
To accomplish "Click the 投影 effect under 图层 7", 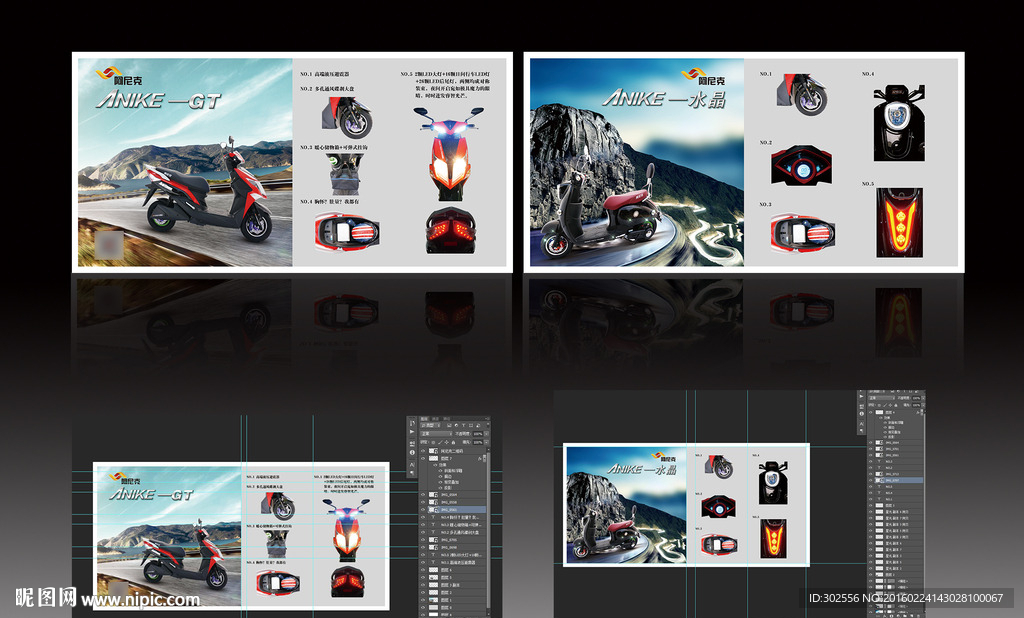I will pyautogui.click(x=448, y=488).
